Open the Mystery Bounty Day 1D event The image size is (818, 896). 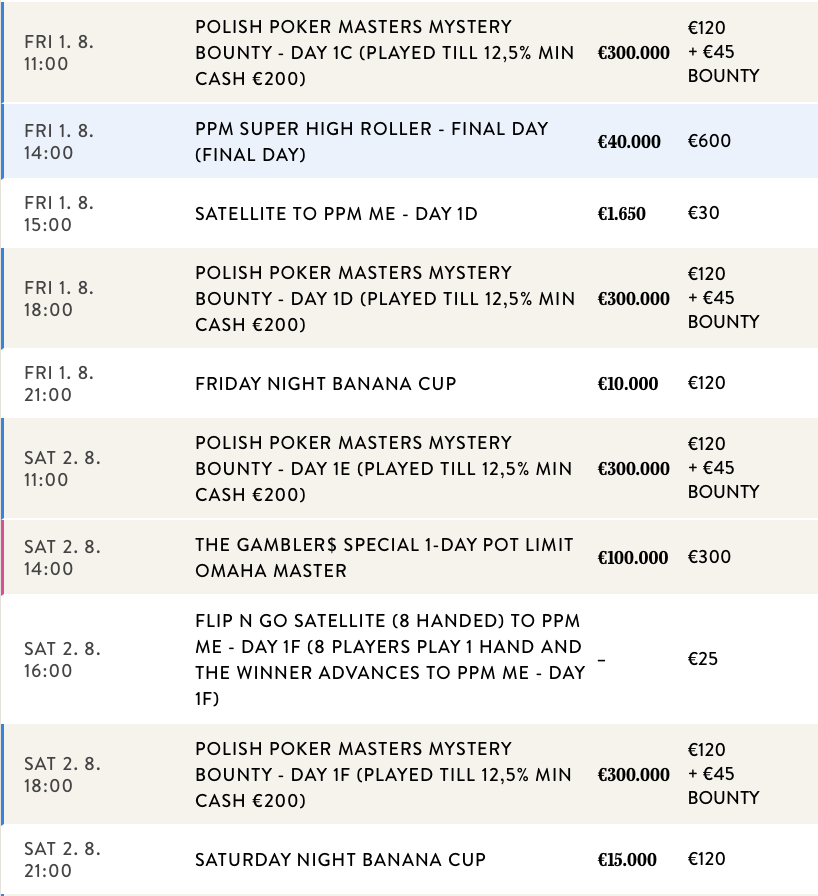tap(384, 298)
